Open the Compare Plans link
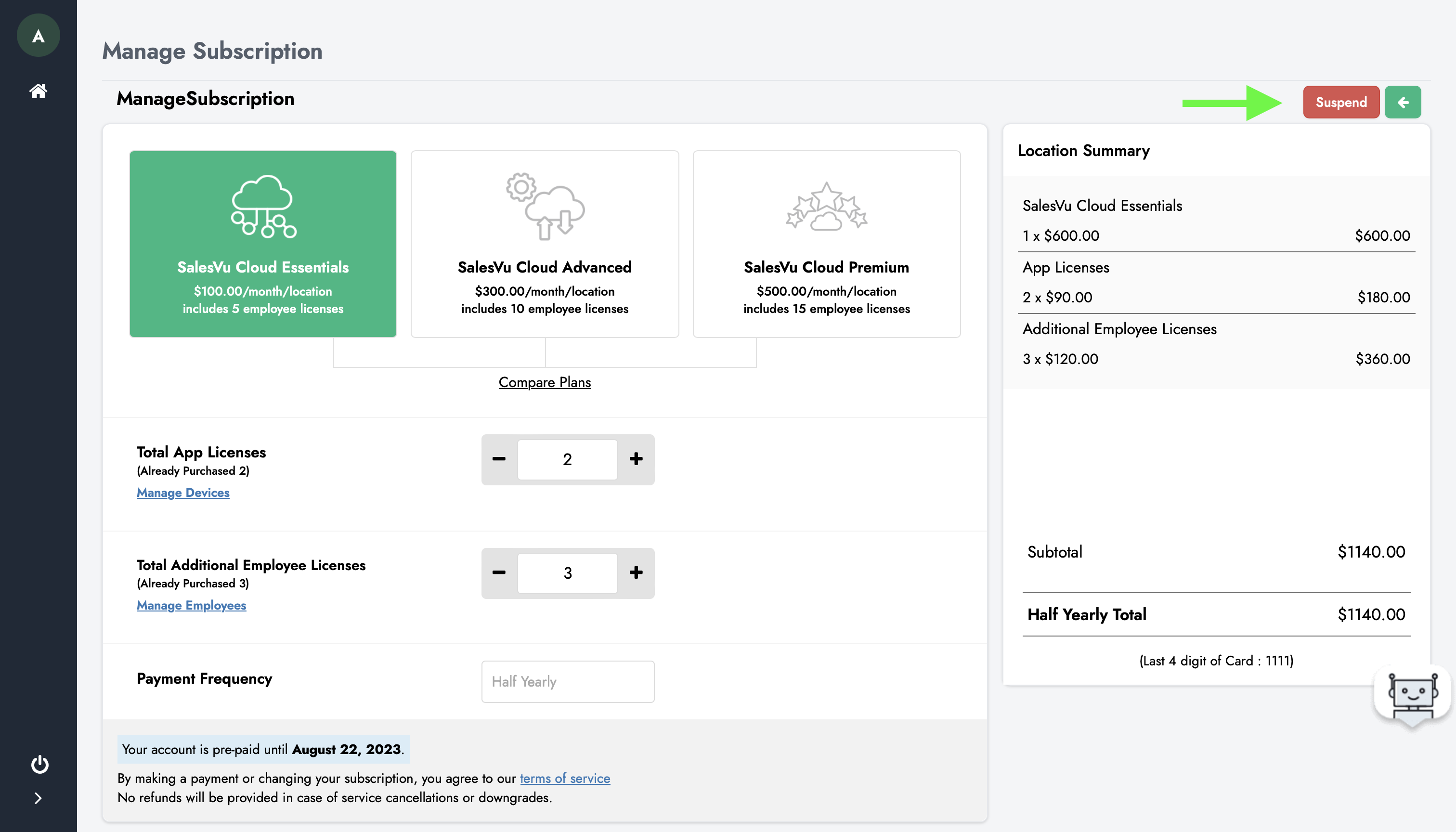The width and height of the screenshot is (1456, 832). (x=545, y=382)
